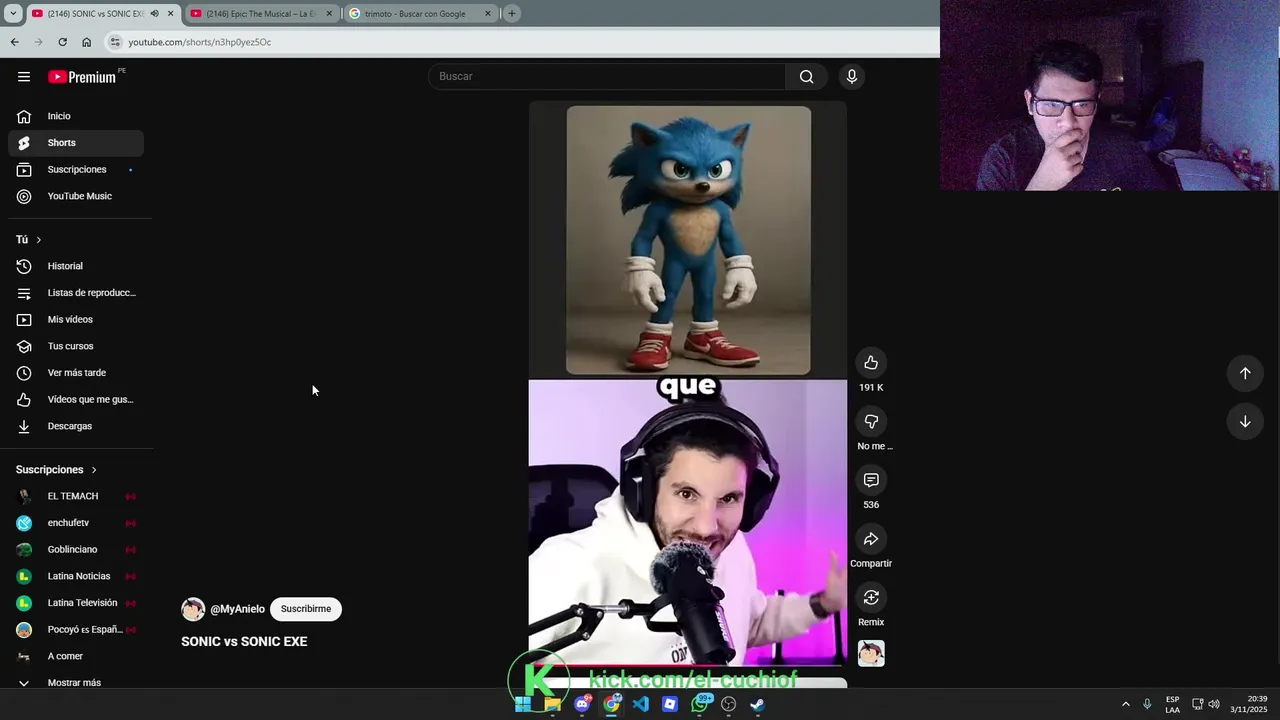Dislike the short with thumbs down
This screenshot has height=720, width=1280.
click(871, 422)
